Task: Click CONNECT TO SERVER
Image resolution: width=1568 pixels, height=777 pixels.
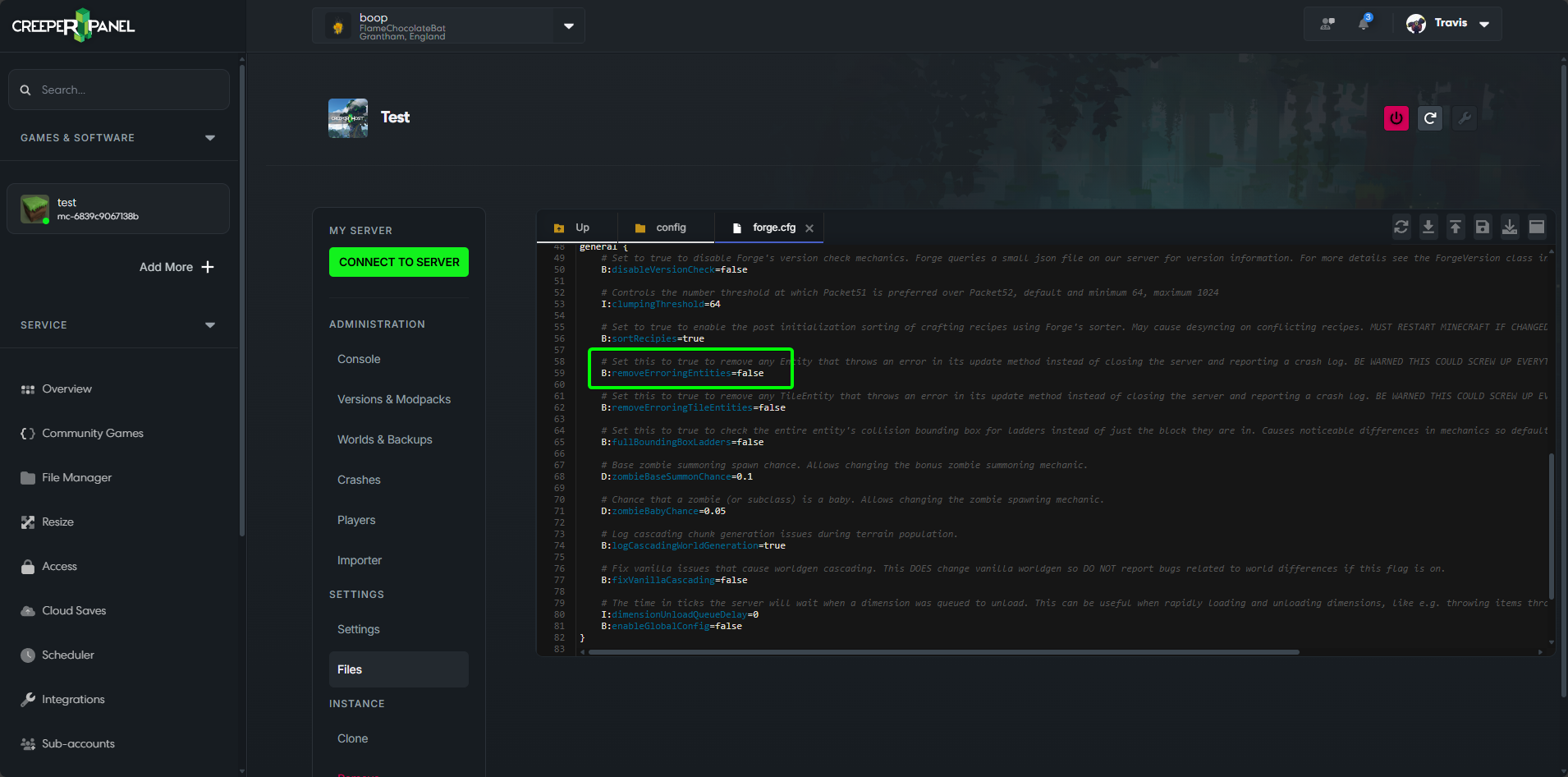Action: pyautogui.click(x=398, y=261)
